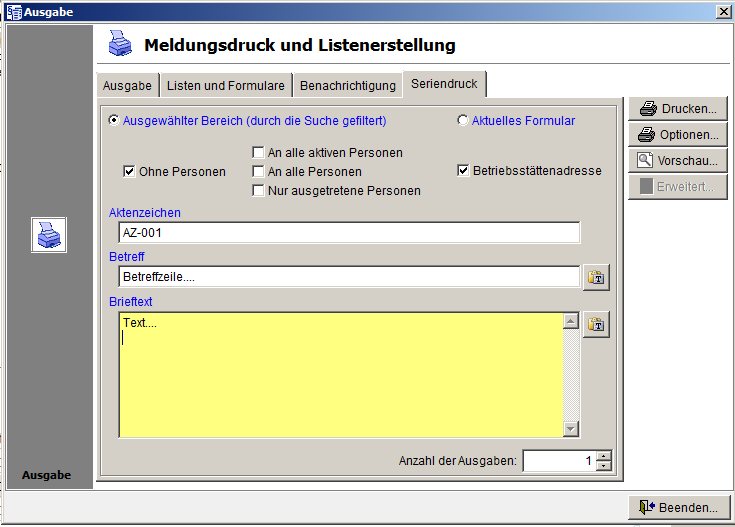Check the Nur ausgetretene Personen option
This screenshot has width=735, height=527.
click(x=258, y=191)
